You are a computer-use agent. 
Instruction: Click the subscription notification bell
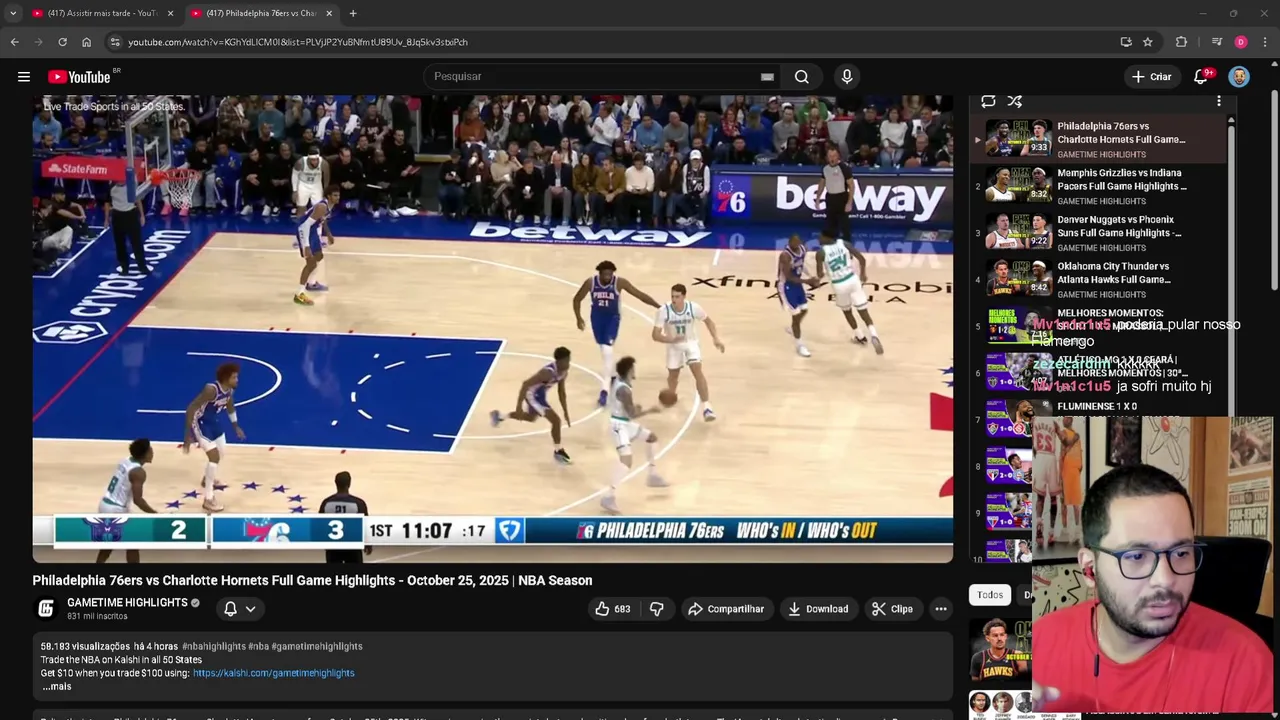(230, 608)
